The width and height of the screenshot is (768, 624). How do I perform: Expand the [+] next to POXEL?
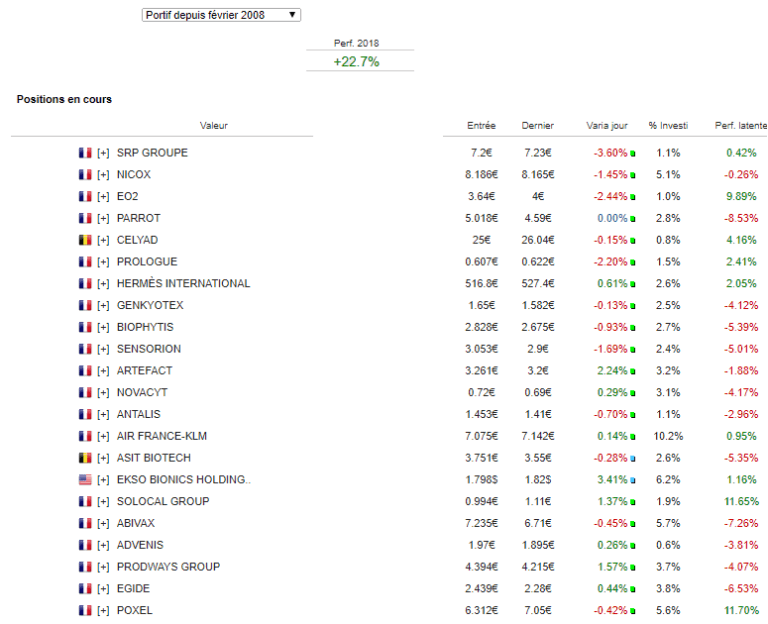(103, 611)
